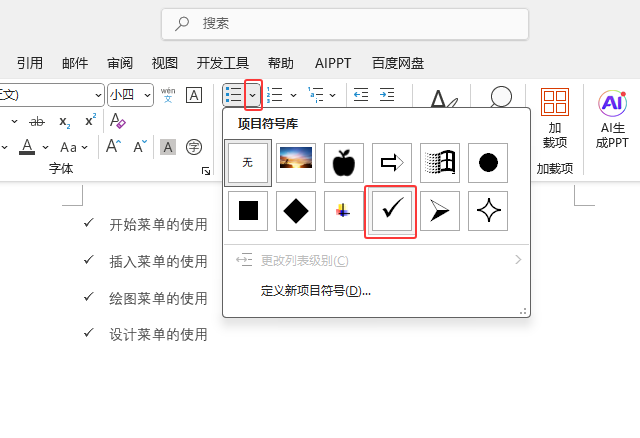Switch to the 视图 tab
This screenshot has width=640, height=438.
[164, 63]
